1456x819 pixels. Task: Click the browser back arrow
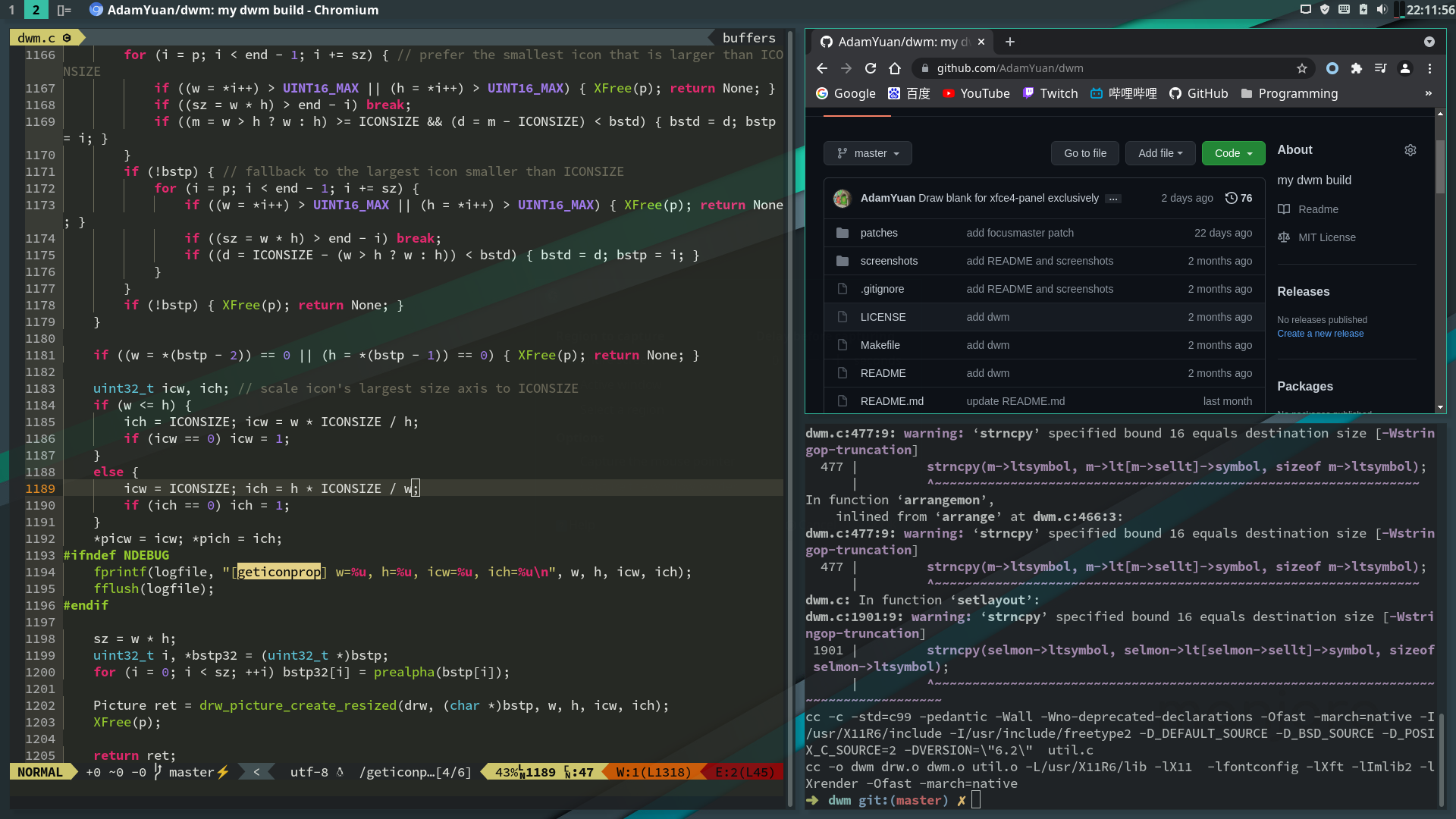[x=822, y=68]
